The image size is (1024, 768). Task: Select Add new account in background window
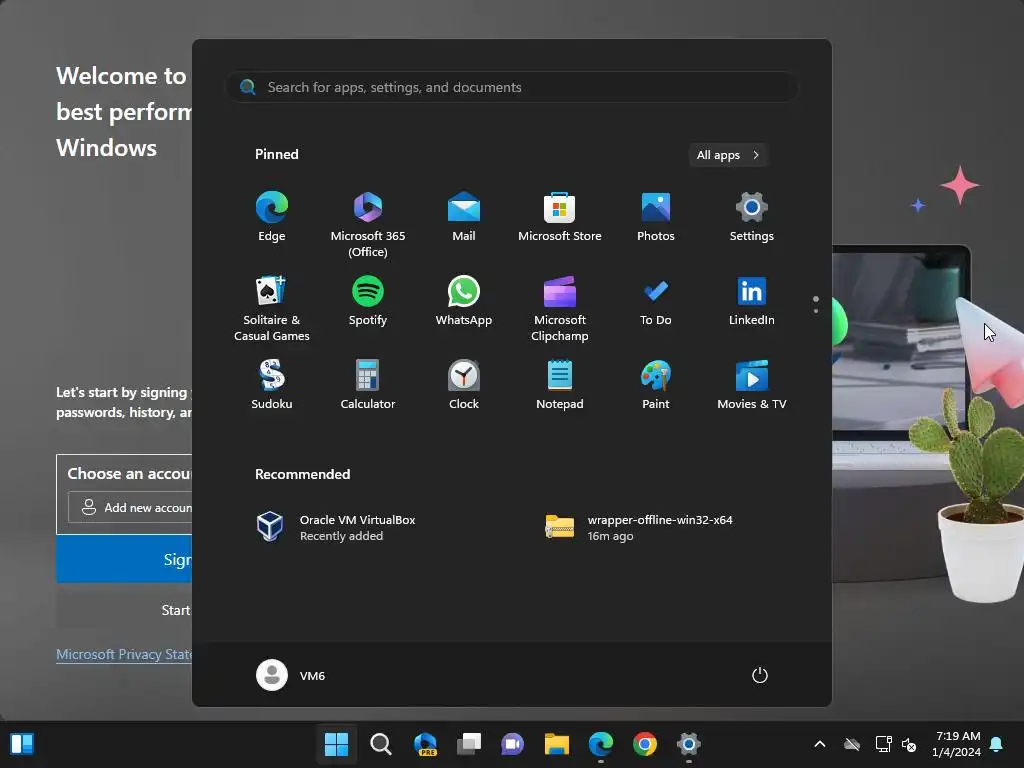click(130, 507)
